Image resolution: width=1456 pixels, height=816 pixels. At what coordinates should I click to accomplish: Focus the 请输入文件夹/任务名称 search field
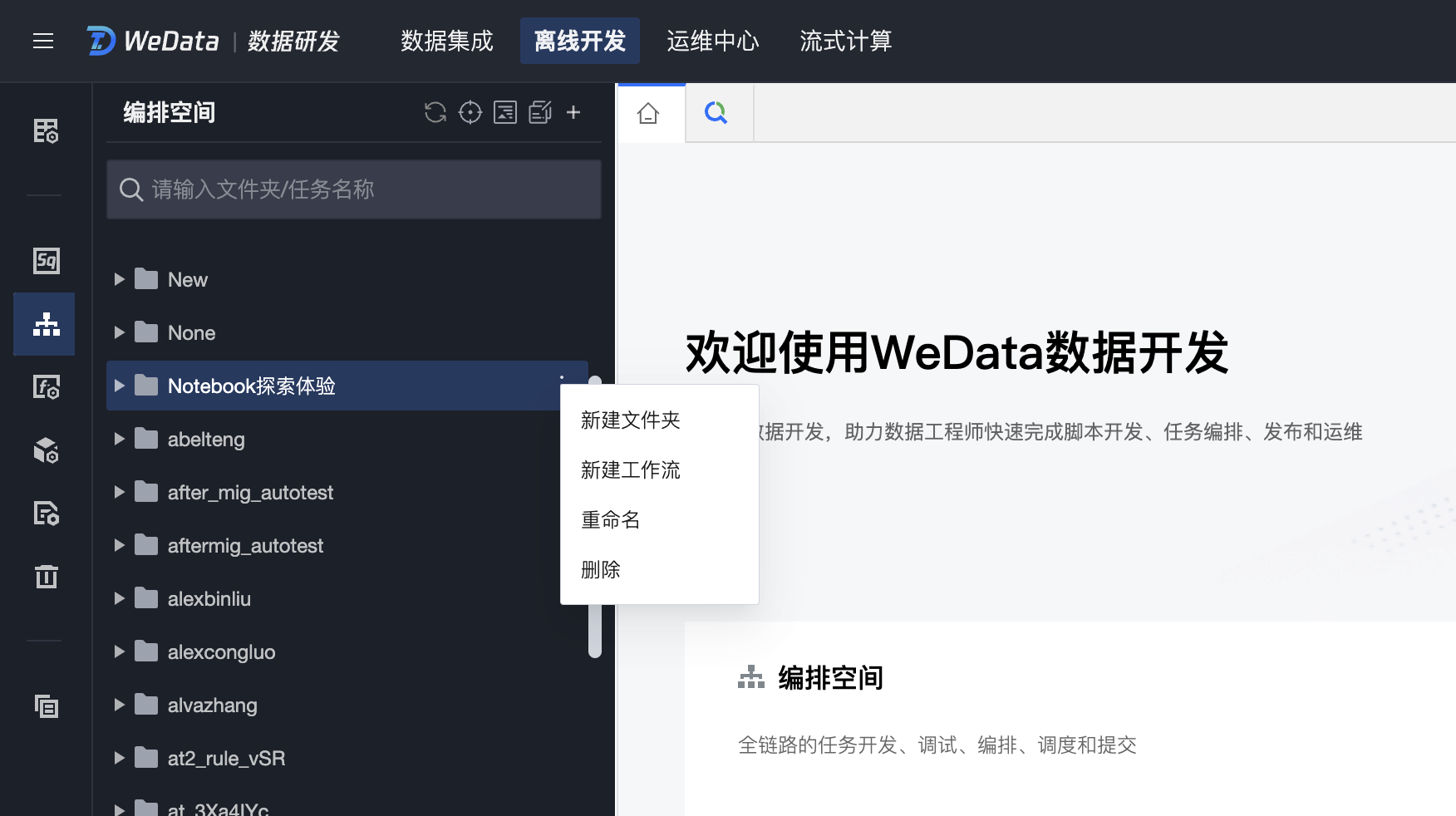354,189
